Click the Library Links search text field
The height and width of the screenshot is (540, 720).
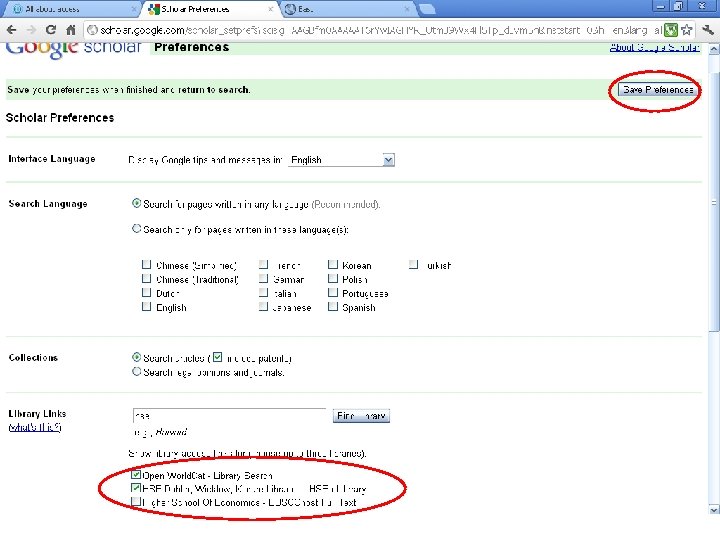229,416
